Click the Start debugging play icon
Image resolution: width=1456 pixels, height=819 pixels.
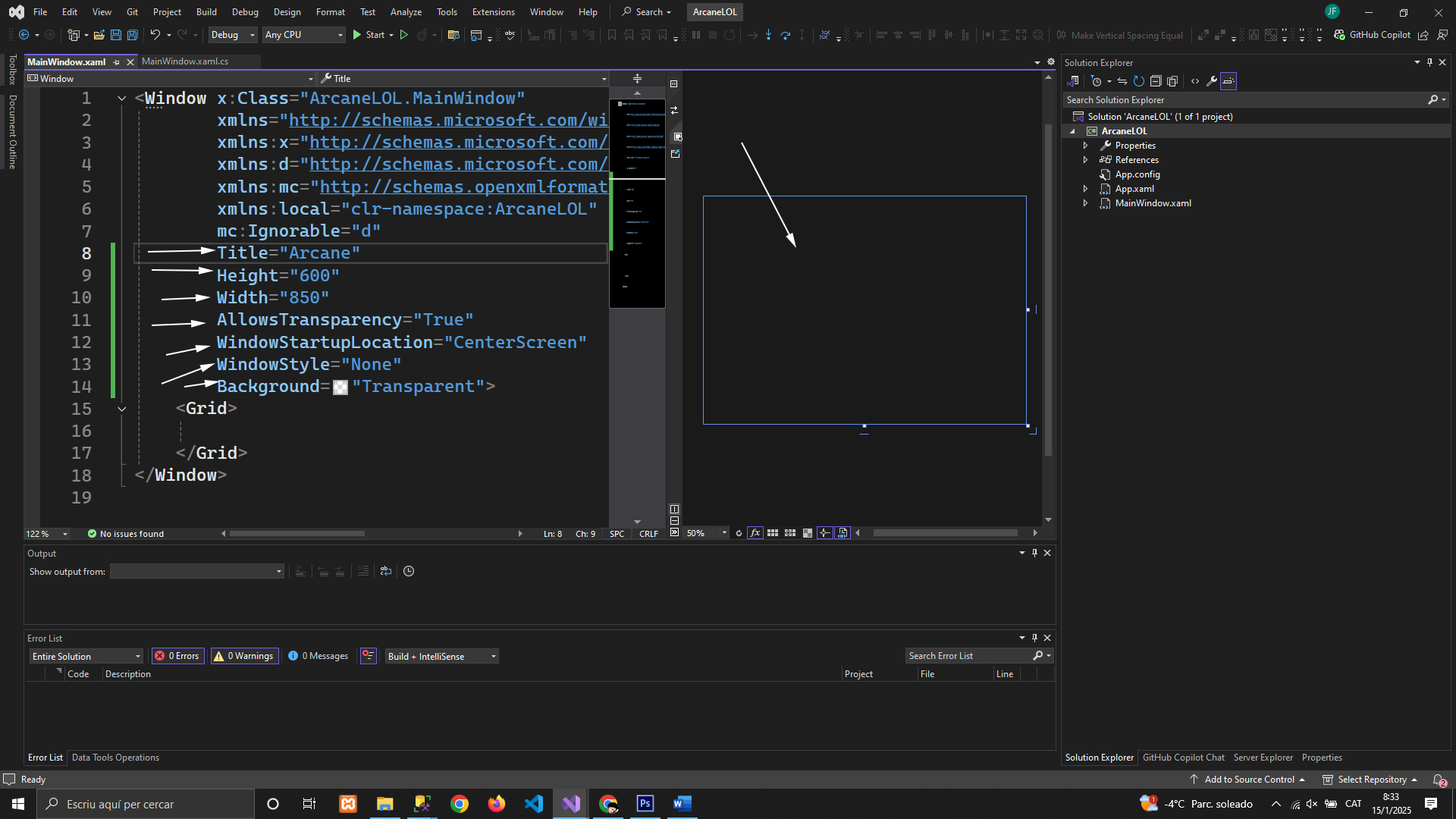(x=357, y=35)
